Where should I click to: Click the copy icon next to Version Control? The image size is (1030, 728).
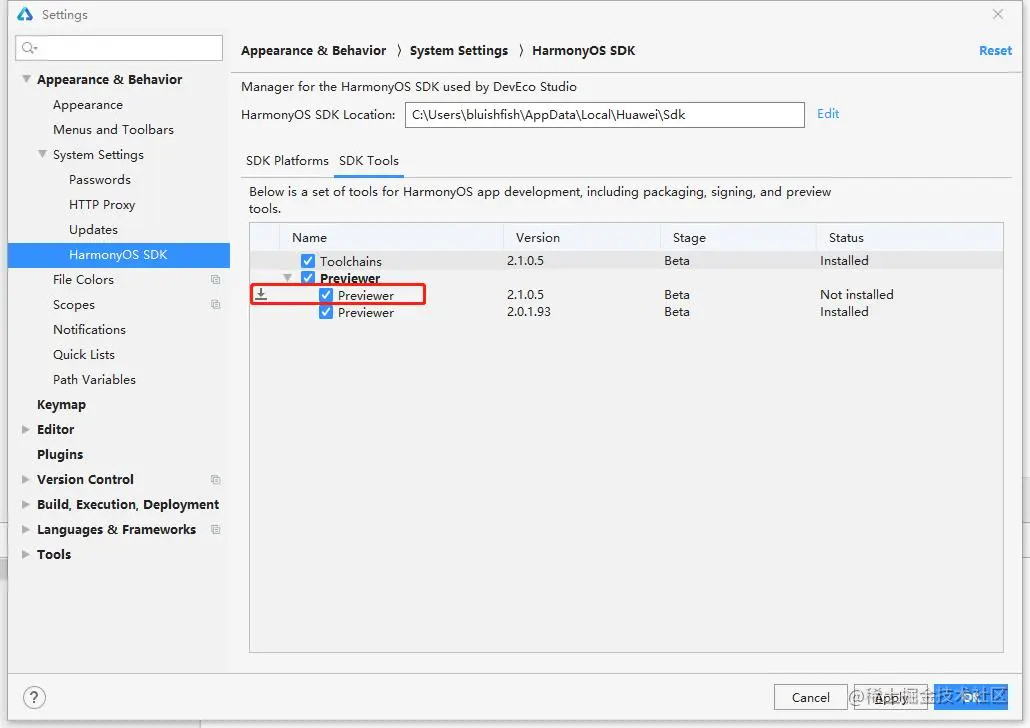[215, 480]
